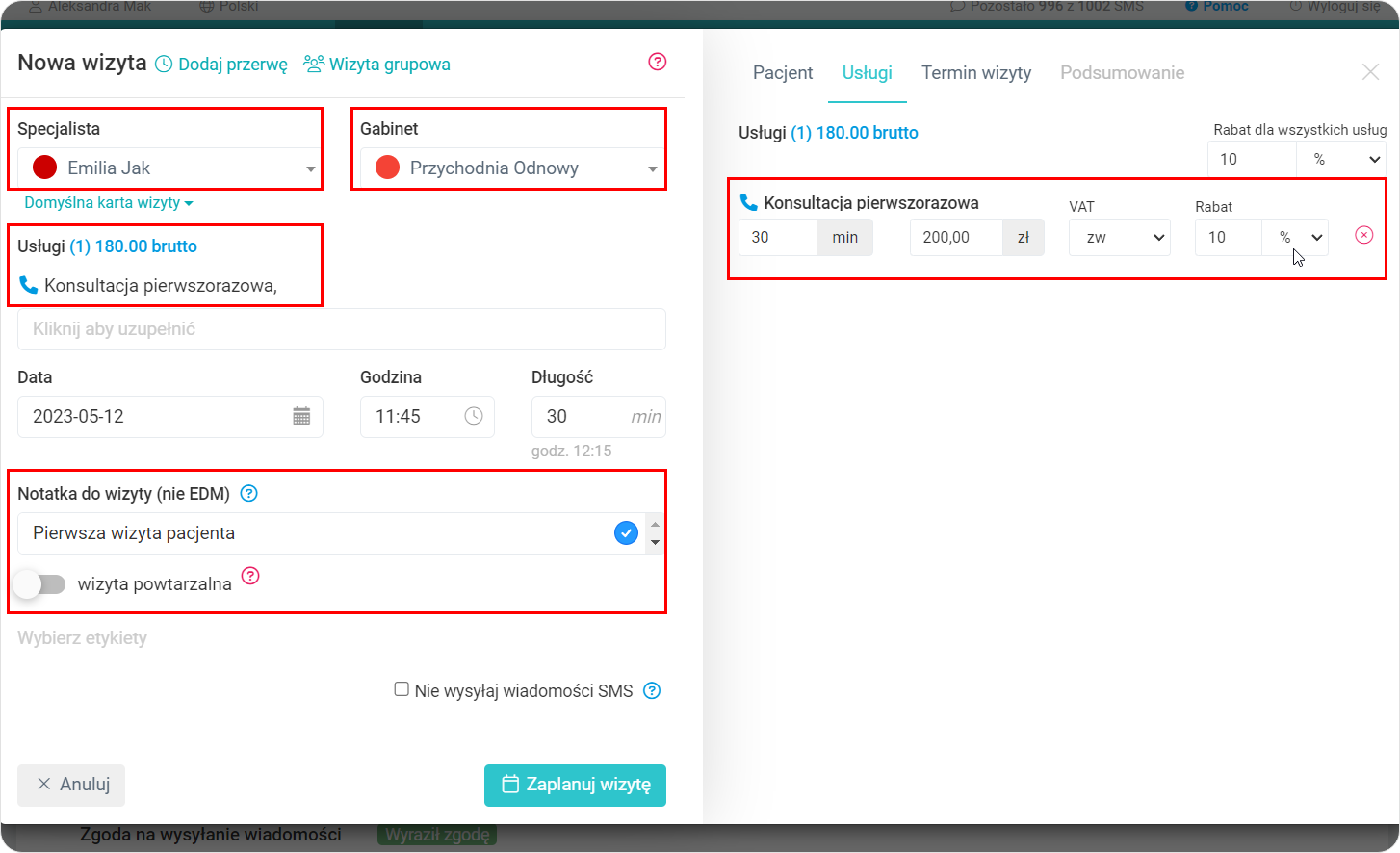Click help icon next to SMS checkbox
The image size is (1400, 853).
(652, 690)
